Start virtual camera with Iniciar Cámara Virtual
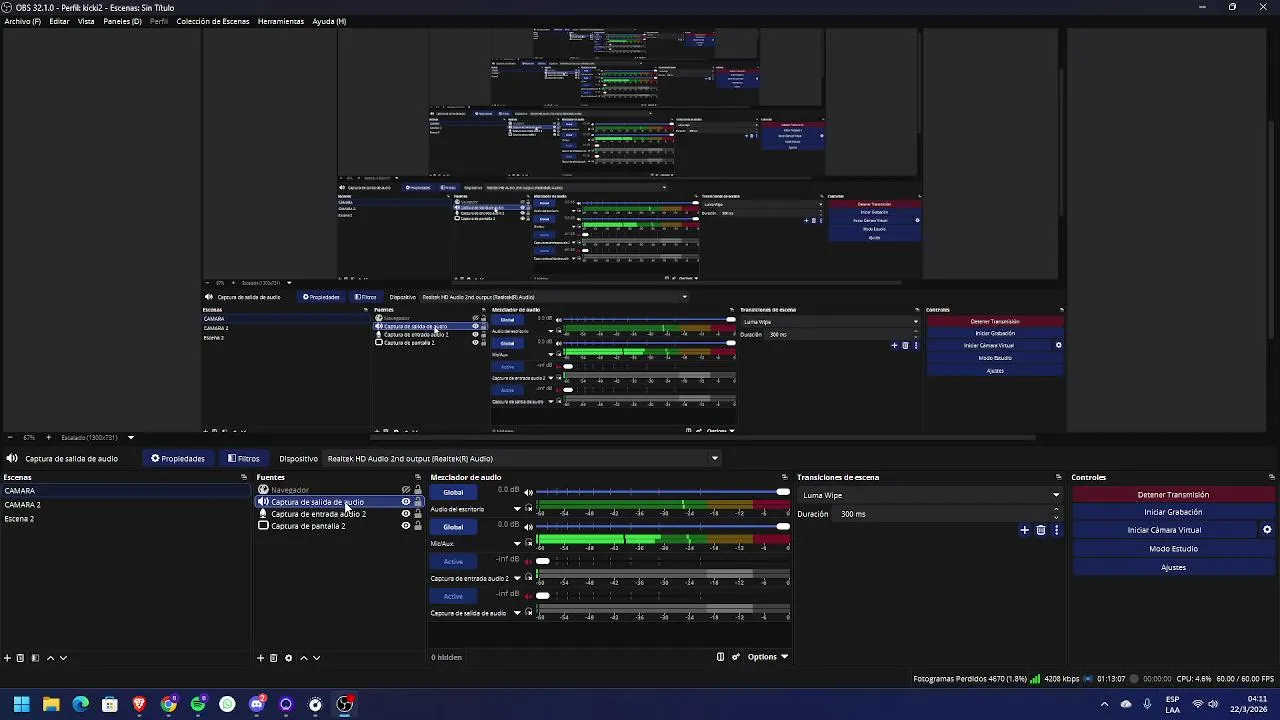Image resolution: width=1280 pixels, height=720 pixels. (1164, 530)
